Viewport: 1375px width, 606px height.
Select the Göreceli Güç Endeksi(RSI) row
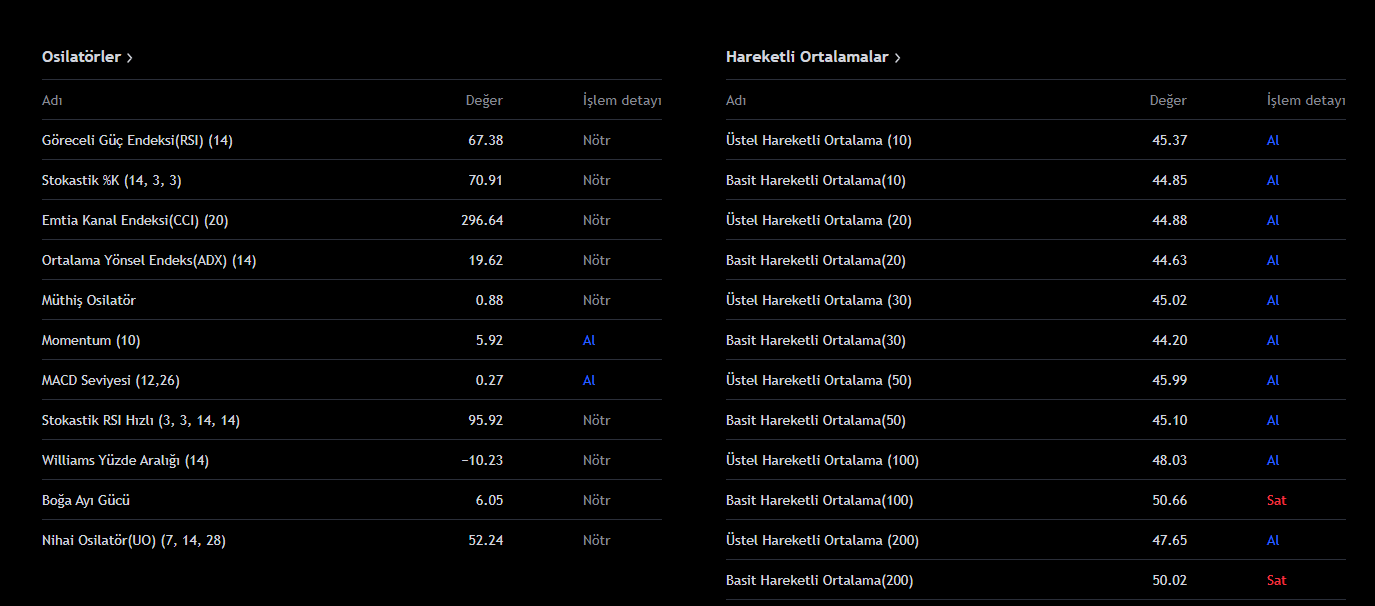135,140
